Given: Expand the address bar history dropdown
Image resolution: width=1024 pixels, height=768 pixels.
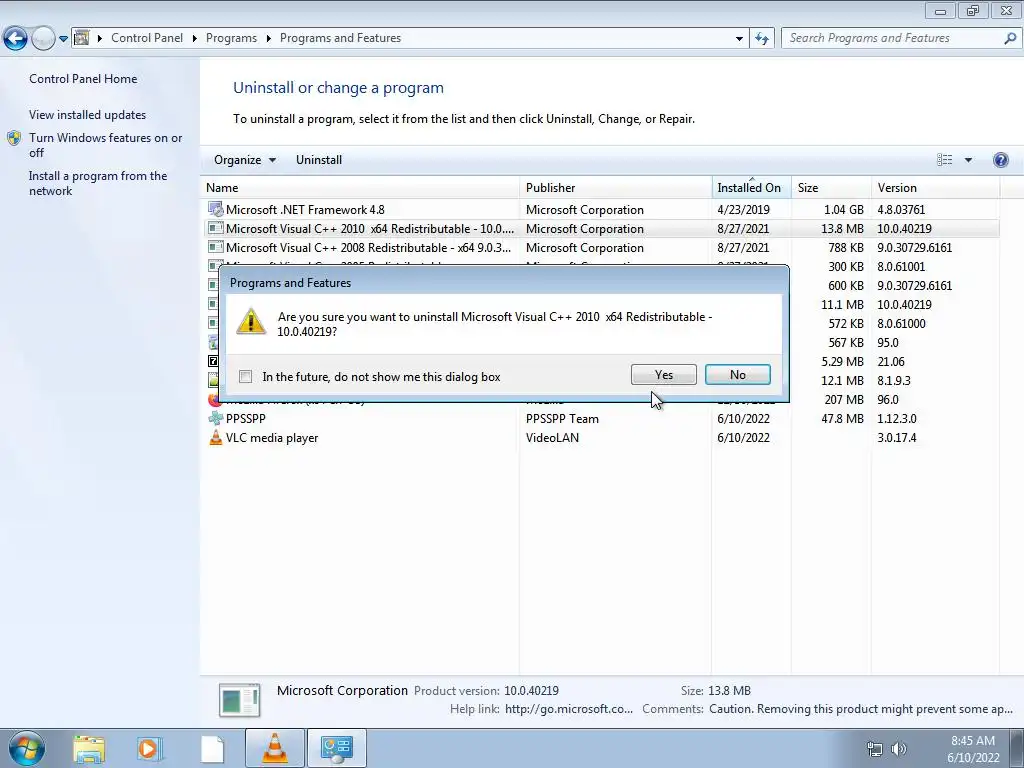Looking at the screenshot, I should click(739, 39).
